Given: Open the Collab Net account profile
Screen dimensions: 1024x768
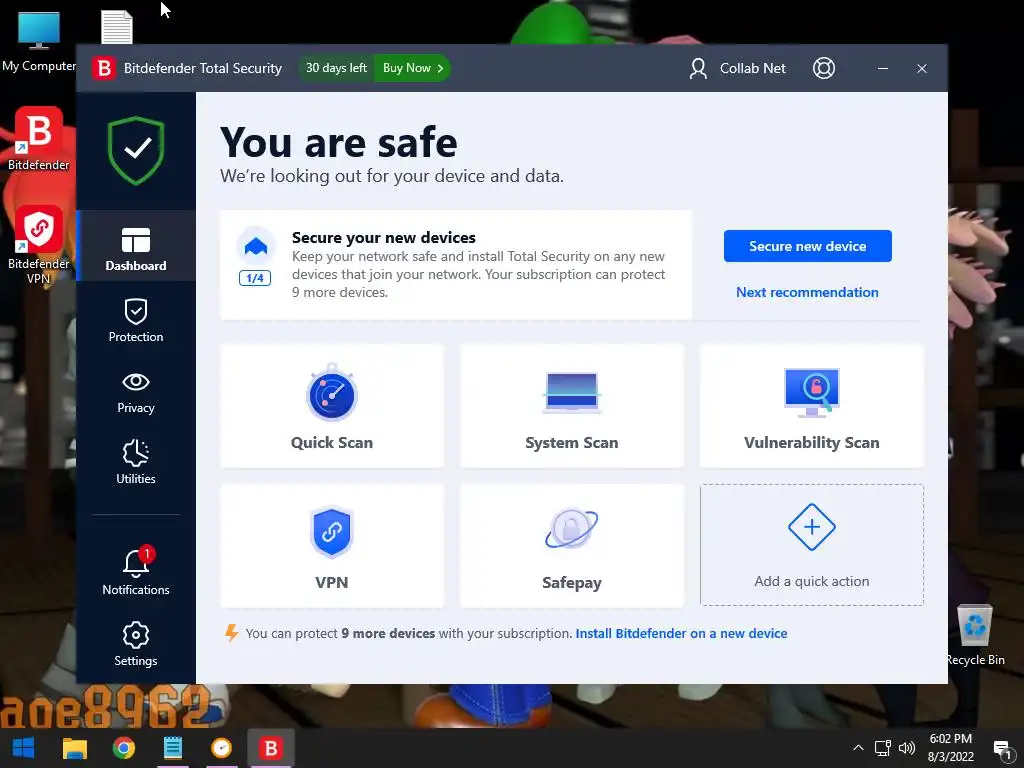Looking at the screenshot, I should (737, 68).
